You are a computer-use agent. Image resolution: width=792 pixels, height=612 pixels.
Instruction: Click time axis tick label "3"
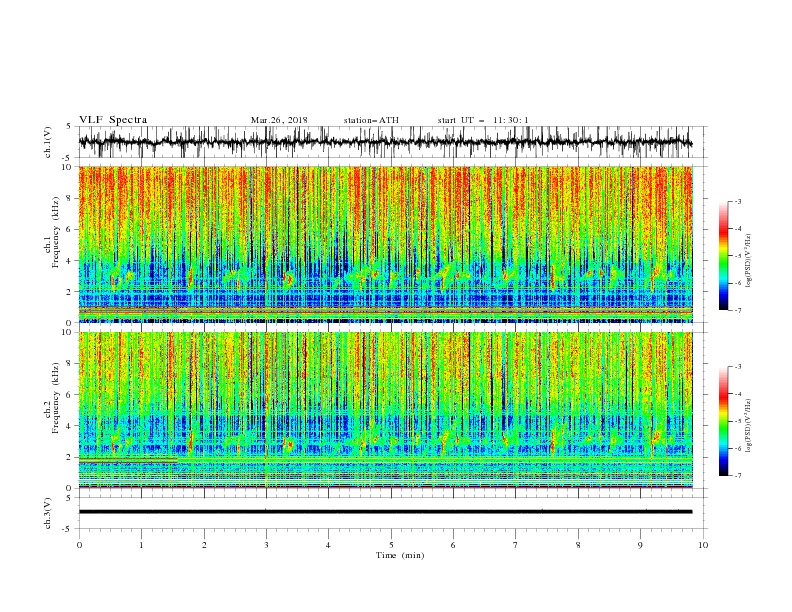pyautogui.click(x=266, y=545)
